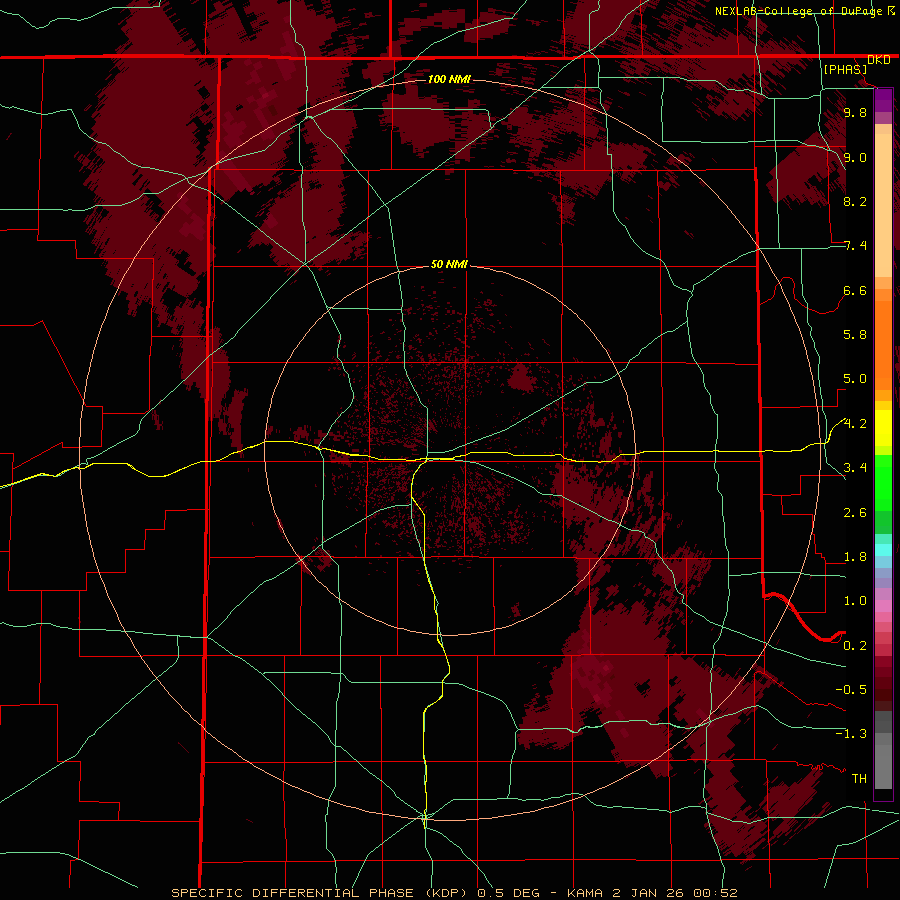Viewport: 900px width, 900px height.
Task: Select the -1.3 value on the color scale
Action: 851,734
